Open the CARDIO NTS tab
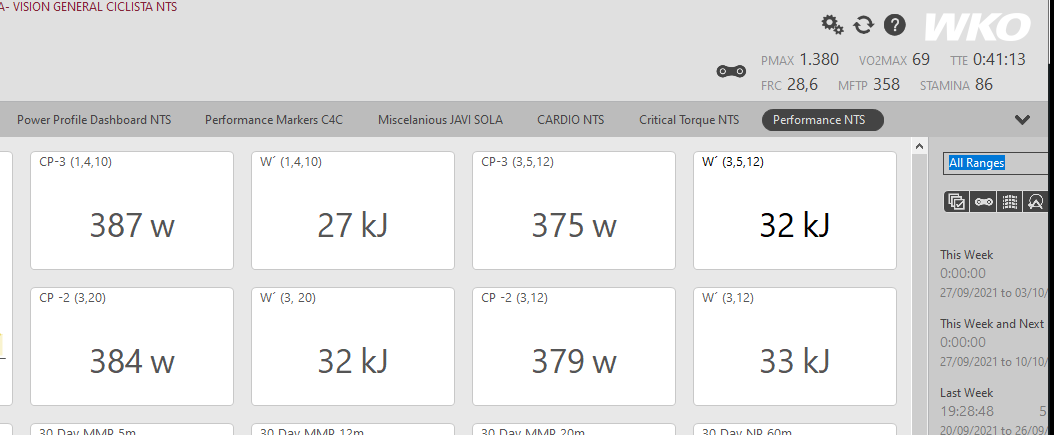The width and height of the screenshot is (1054, 435). [571, 120]
